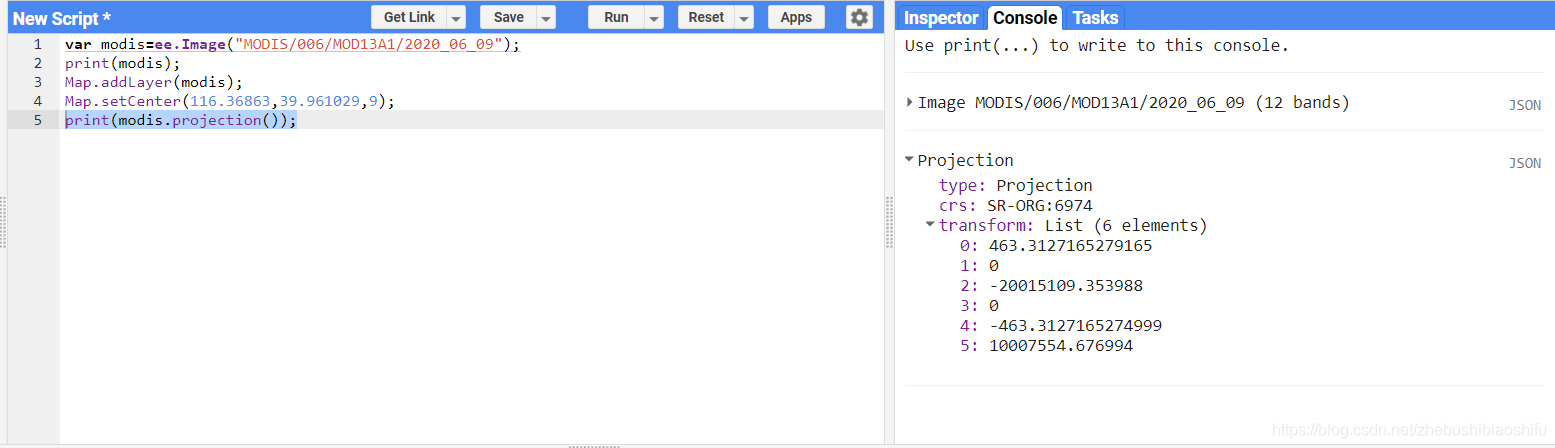This screenshot has height=448, width=1555.
Task: Select the Console tab
Action: point(1025,18)
